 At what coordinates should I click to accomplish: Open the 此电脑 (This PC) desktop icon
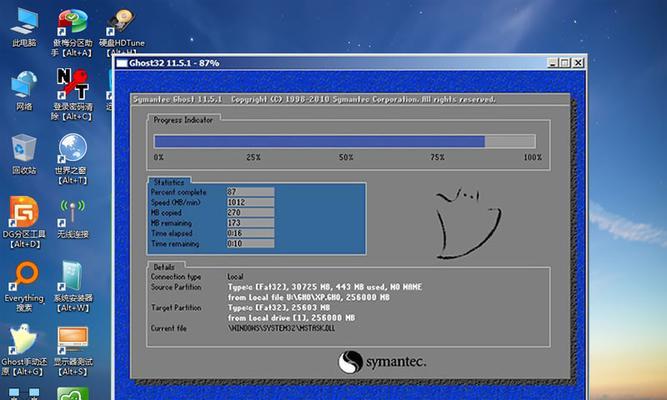point(23,23)
